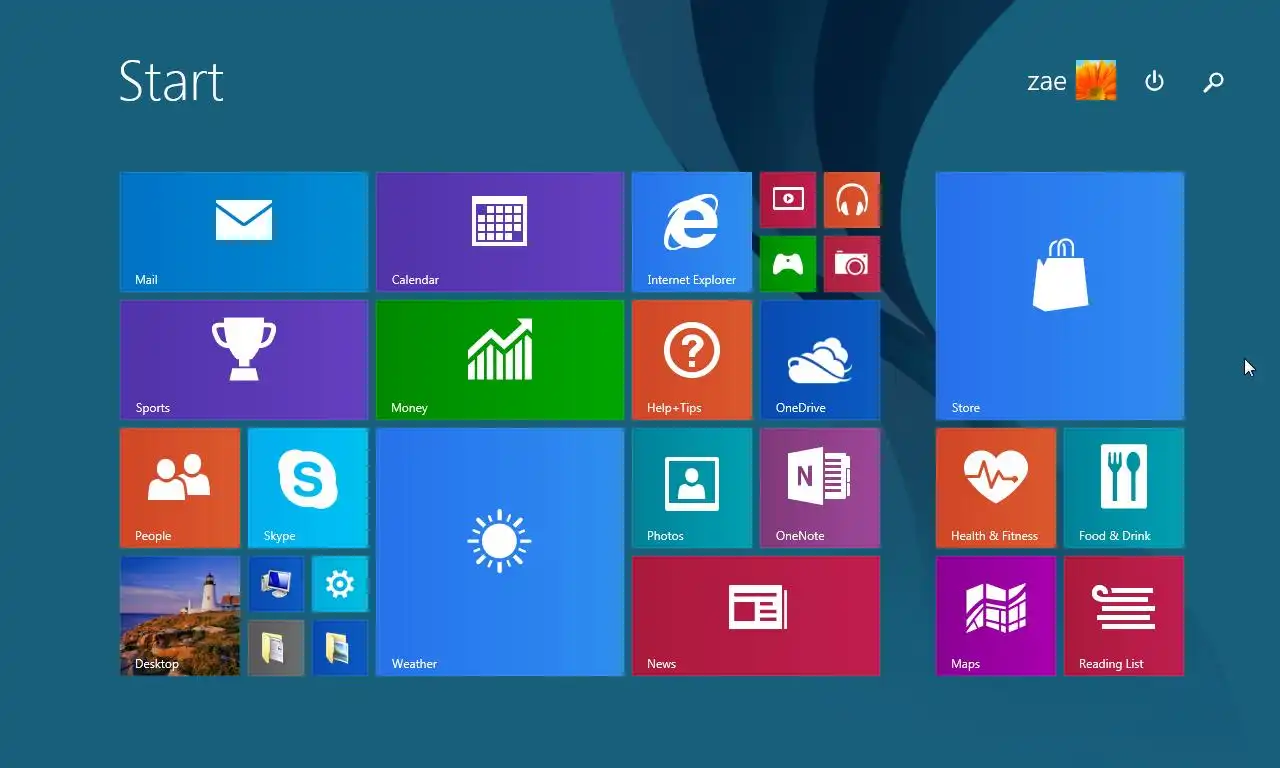Image resolution: width=1280 pixels, height=768 pixels.
Task: Launch the OneNote tile
Action: [820, 488]
